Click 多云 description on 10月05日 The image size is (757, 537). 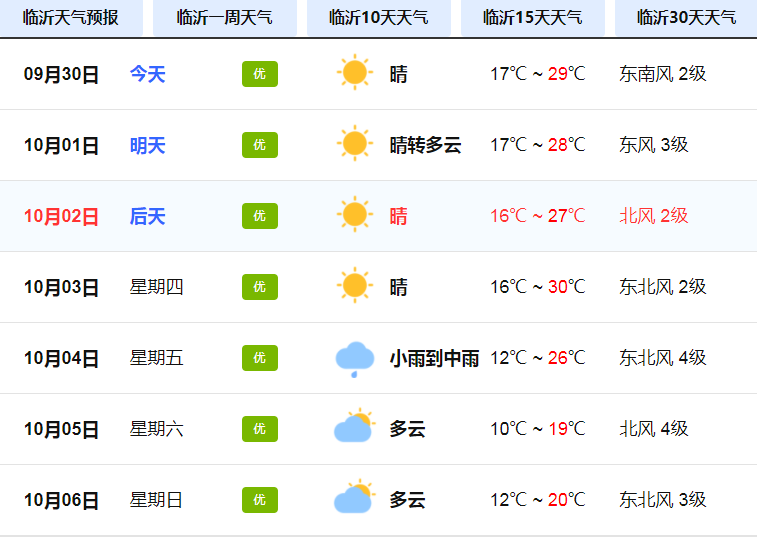[x=407, y=429]
